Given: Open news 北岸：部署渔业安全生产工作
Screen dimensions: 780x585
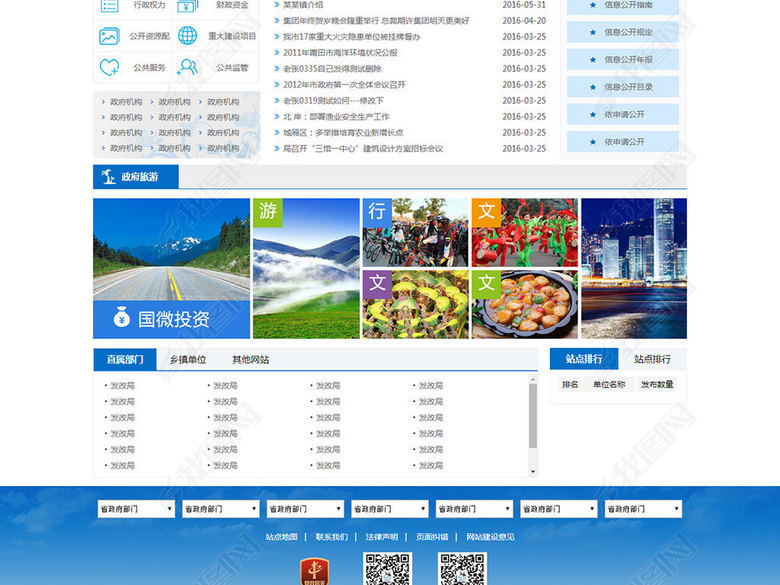Looking at the screenshot, I should coord(336,116).
